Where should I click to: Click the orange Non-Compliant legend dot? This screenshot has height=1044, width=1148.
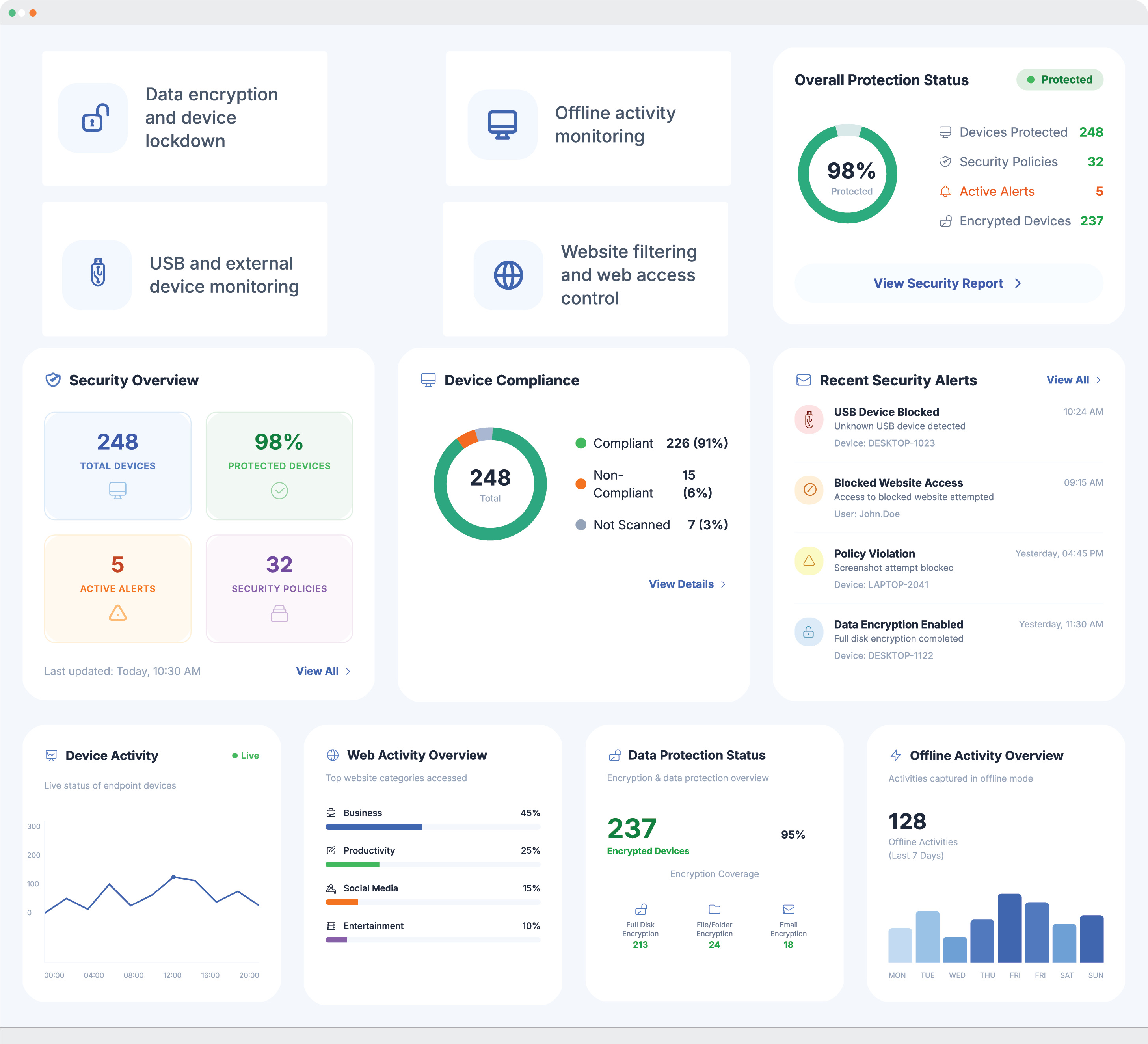[x=580, y=484]
